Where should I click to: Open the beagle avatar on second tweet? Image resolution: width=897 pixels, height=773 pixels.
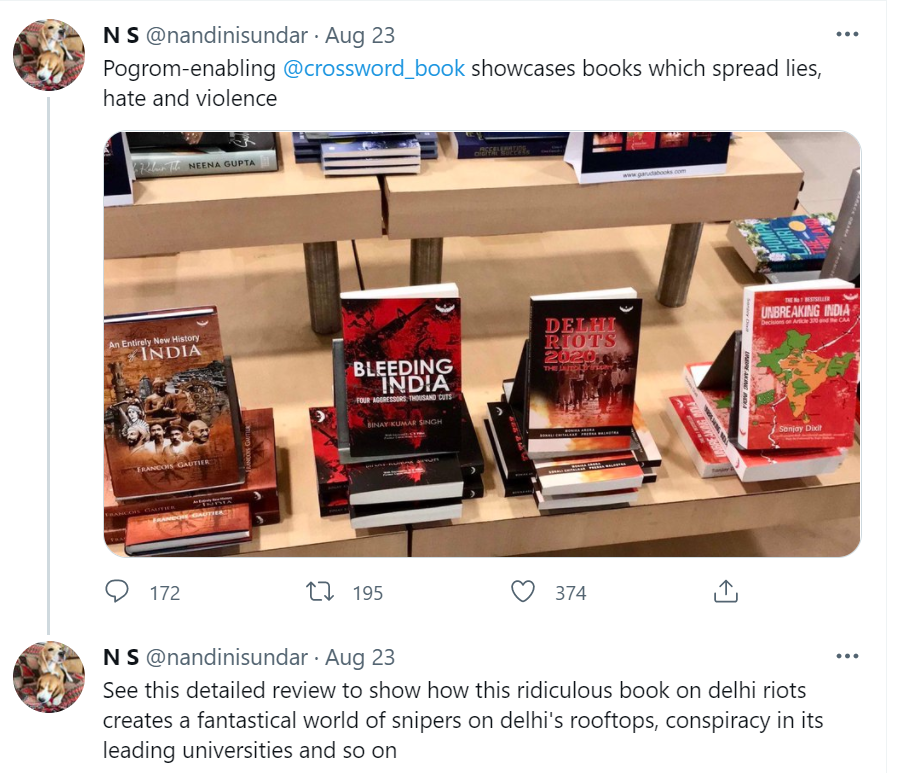49,676
